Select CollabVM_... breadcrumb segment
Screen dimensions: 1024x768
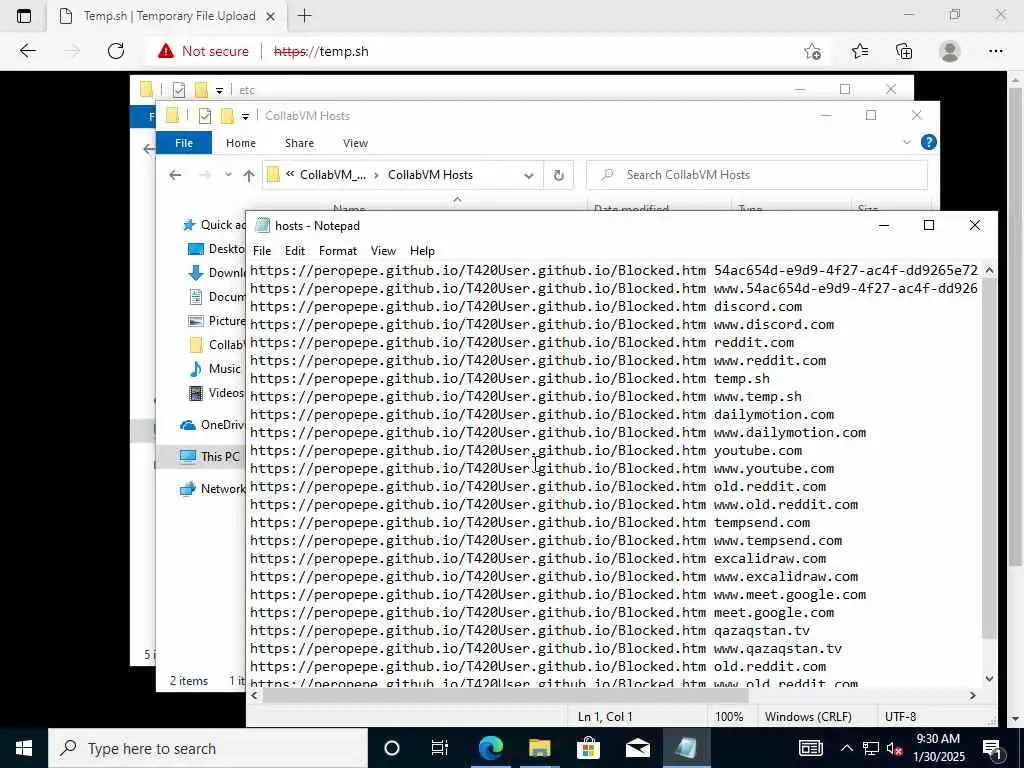click(332, 175)
